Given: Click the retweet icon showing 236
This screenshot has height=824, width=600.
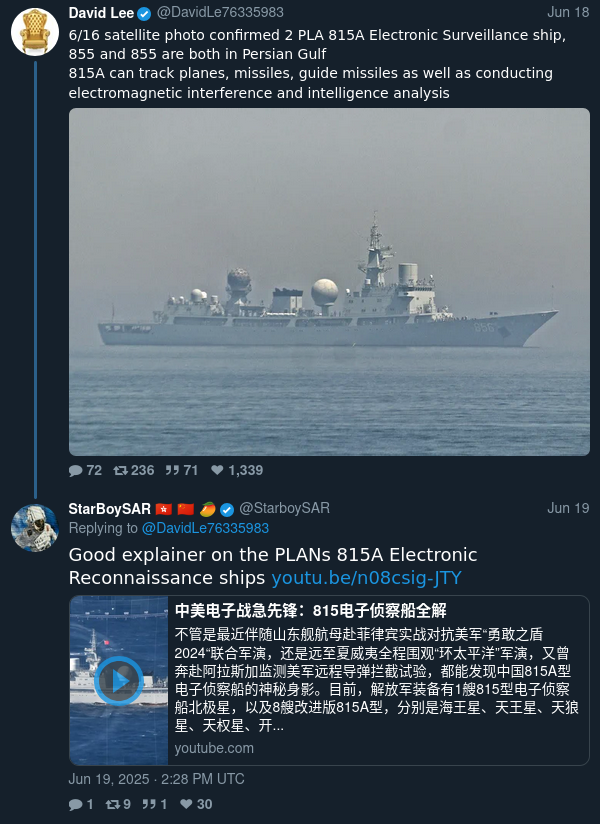Looking at the screenshot, I should [x=120, y=470].
